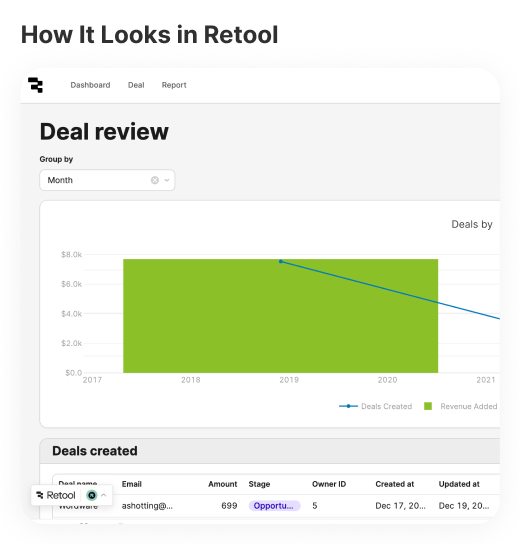The width and height of the screenshot is (520, 544).
Task: Click the Deal review page heading
Action: pos(104,132)
